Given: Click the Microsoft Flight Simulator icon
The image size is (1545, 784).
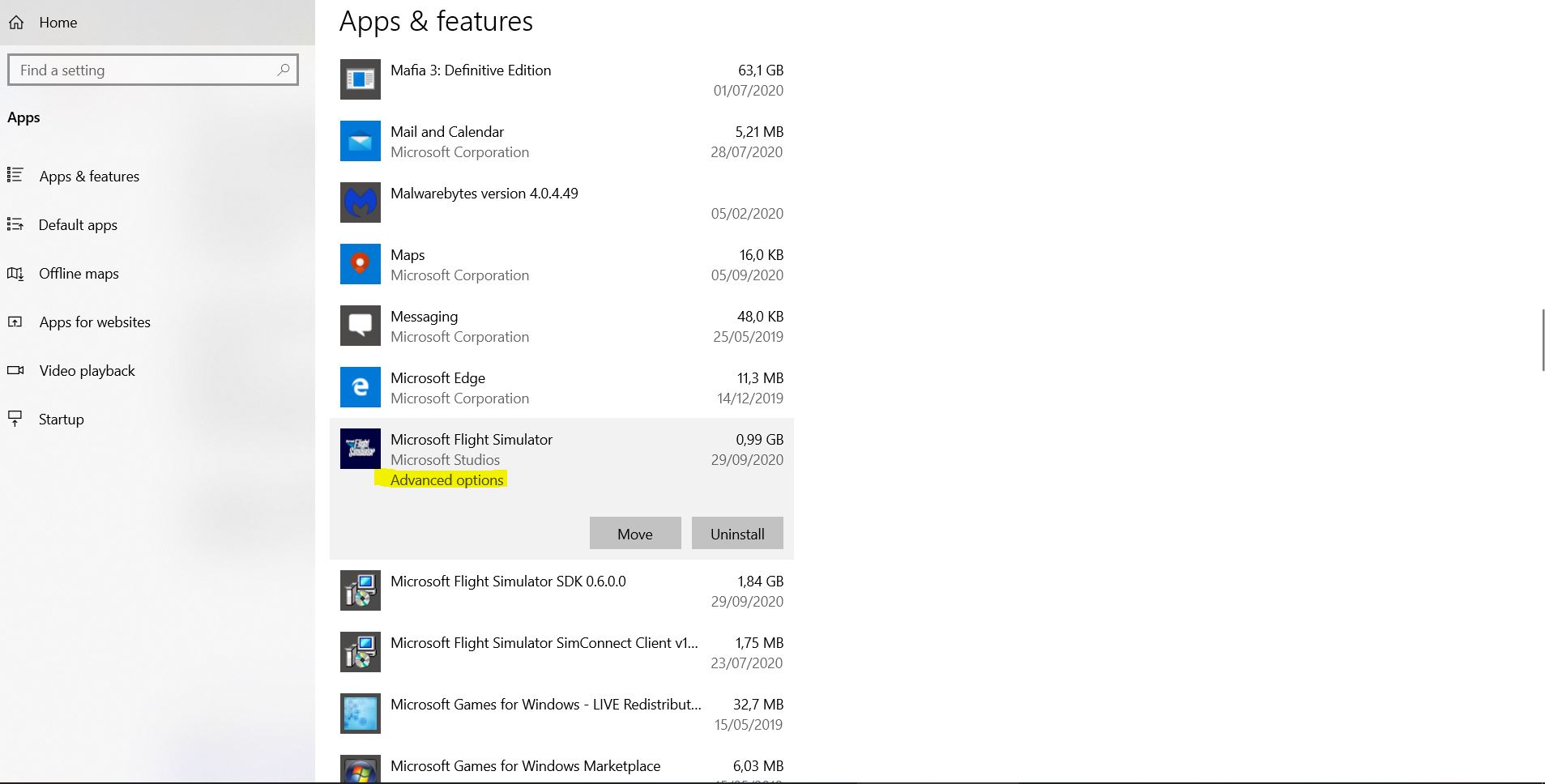Looking at the screenshot, I should pos(360,449).
